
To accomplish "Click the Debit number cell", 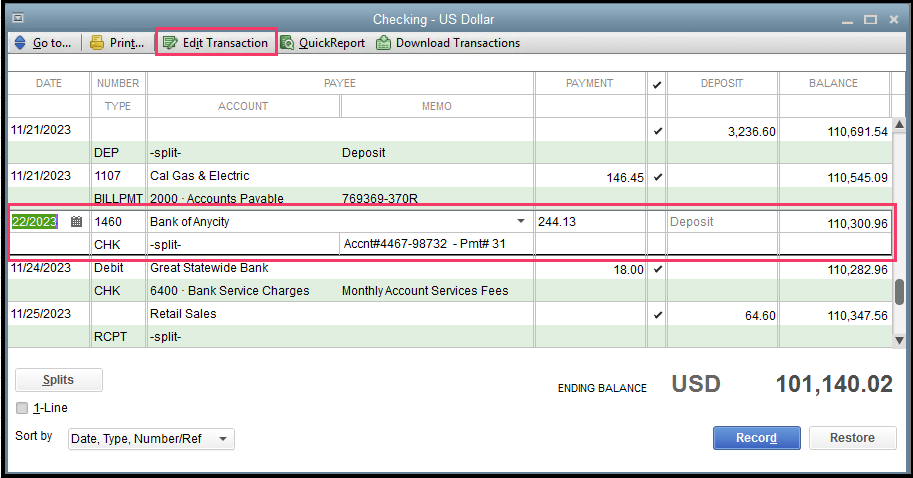I will tap(109, 268).
